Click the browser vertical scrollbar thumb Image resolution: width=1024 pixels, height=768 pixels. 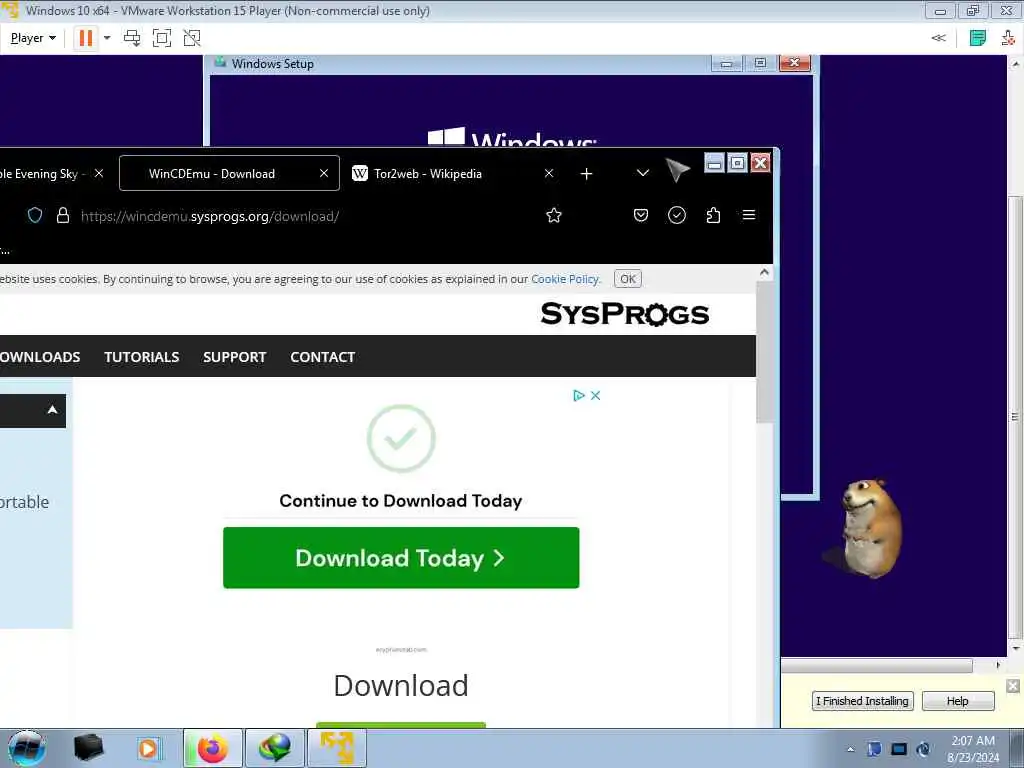pos(764,353)
